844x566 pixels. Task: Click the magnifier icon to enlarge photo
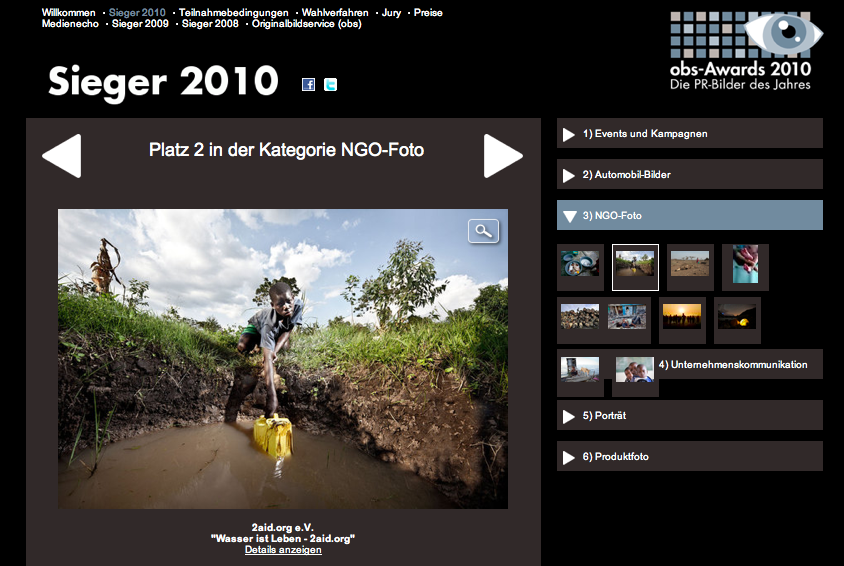[x=483, y=231]
